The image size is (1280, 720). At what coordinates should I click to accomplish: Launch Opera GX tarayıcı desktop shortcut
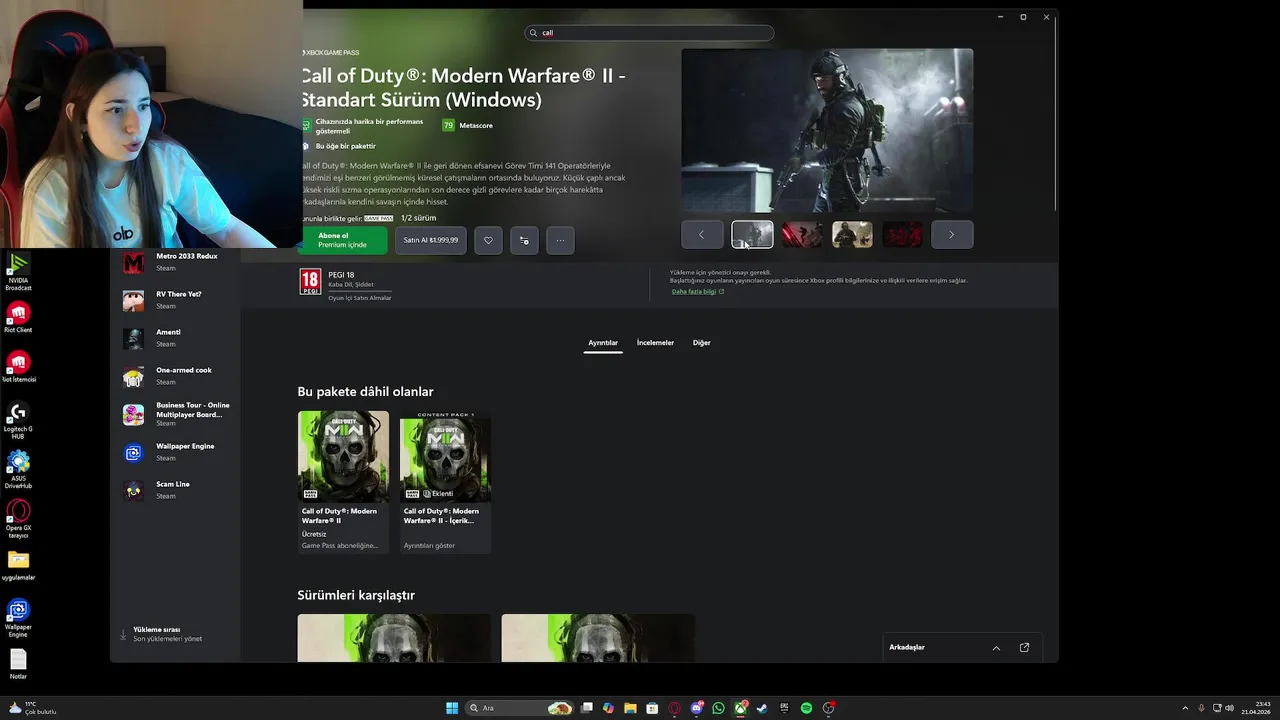coord(18,519)
